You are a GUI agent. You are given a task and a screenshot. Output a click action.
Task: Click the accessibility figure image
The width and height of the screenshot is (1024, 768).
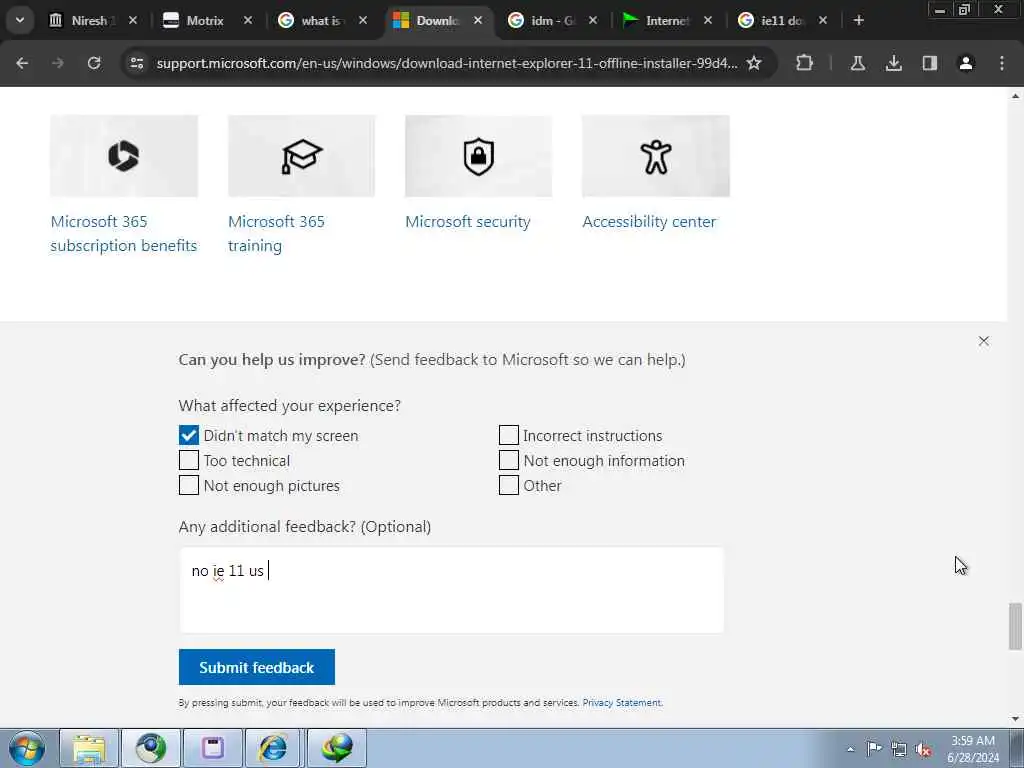[656, 156]
